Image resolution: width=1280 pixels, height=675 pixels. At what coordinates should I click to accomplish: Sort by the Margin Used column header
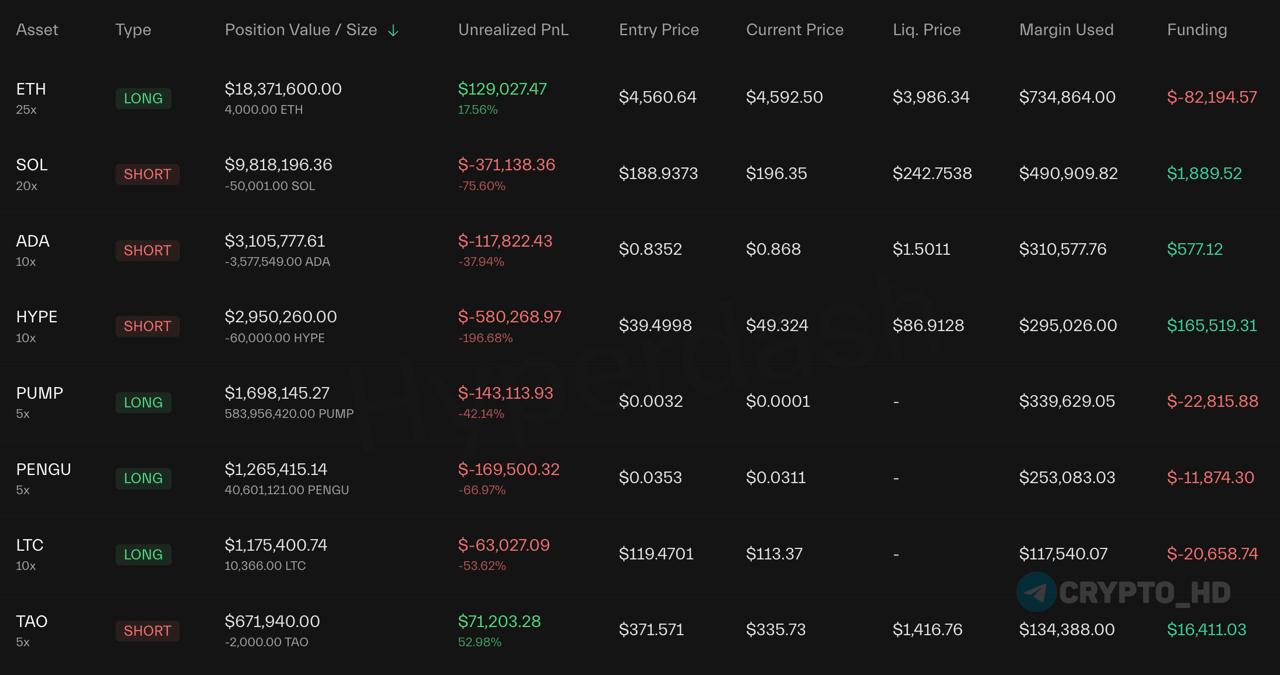pyautogui.click(x=1066, y=30)
